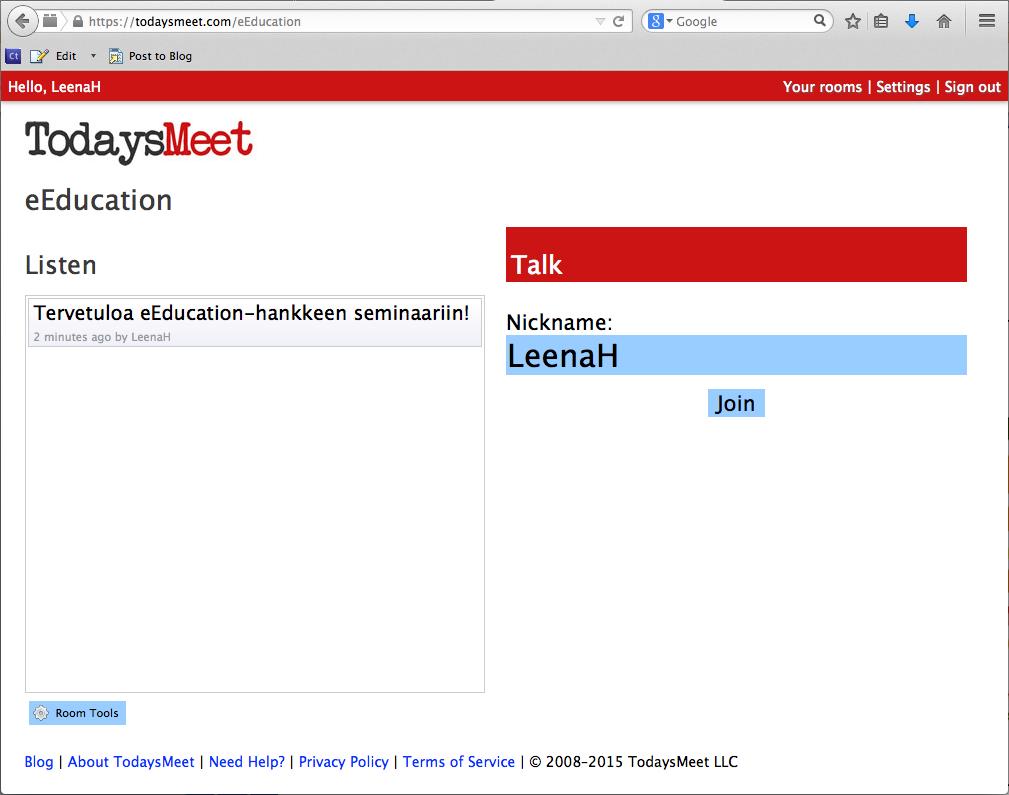Sign out of TodaysMeet
This screenshot has height=795, width=1009.
click(972, 87)
